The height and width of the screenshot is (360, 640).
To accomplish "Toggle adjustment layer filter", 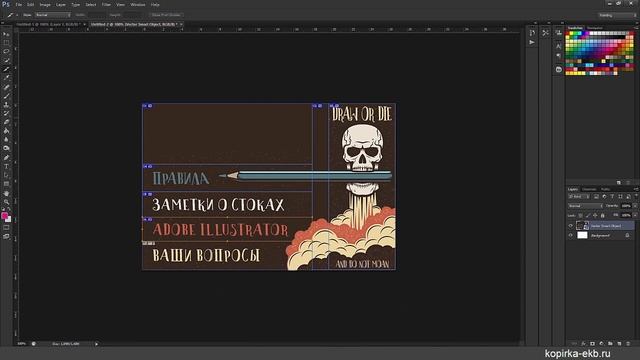I will pos(604,197).
